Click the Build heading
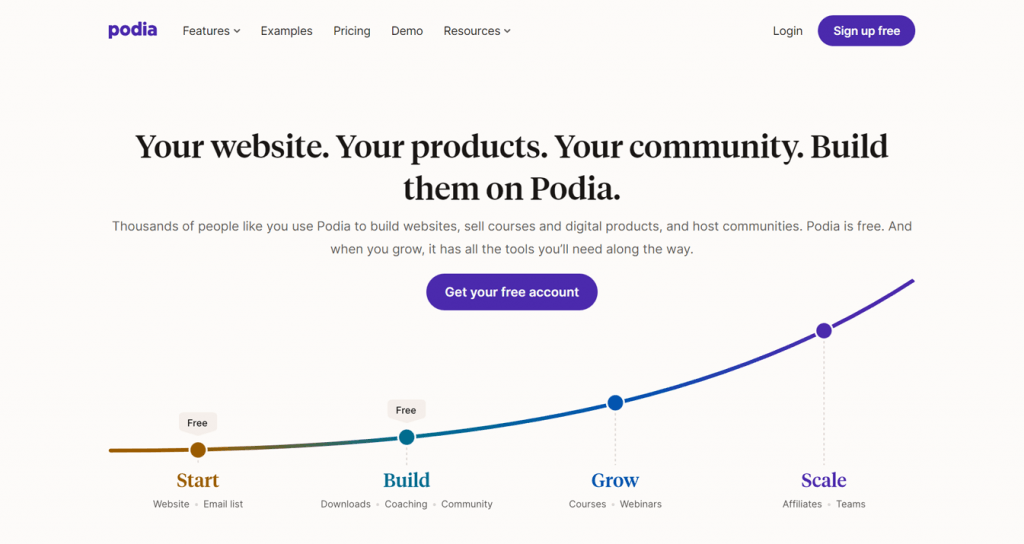 [406, 480]
